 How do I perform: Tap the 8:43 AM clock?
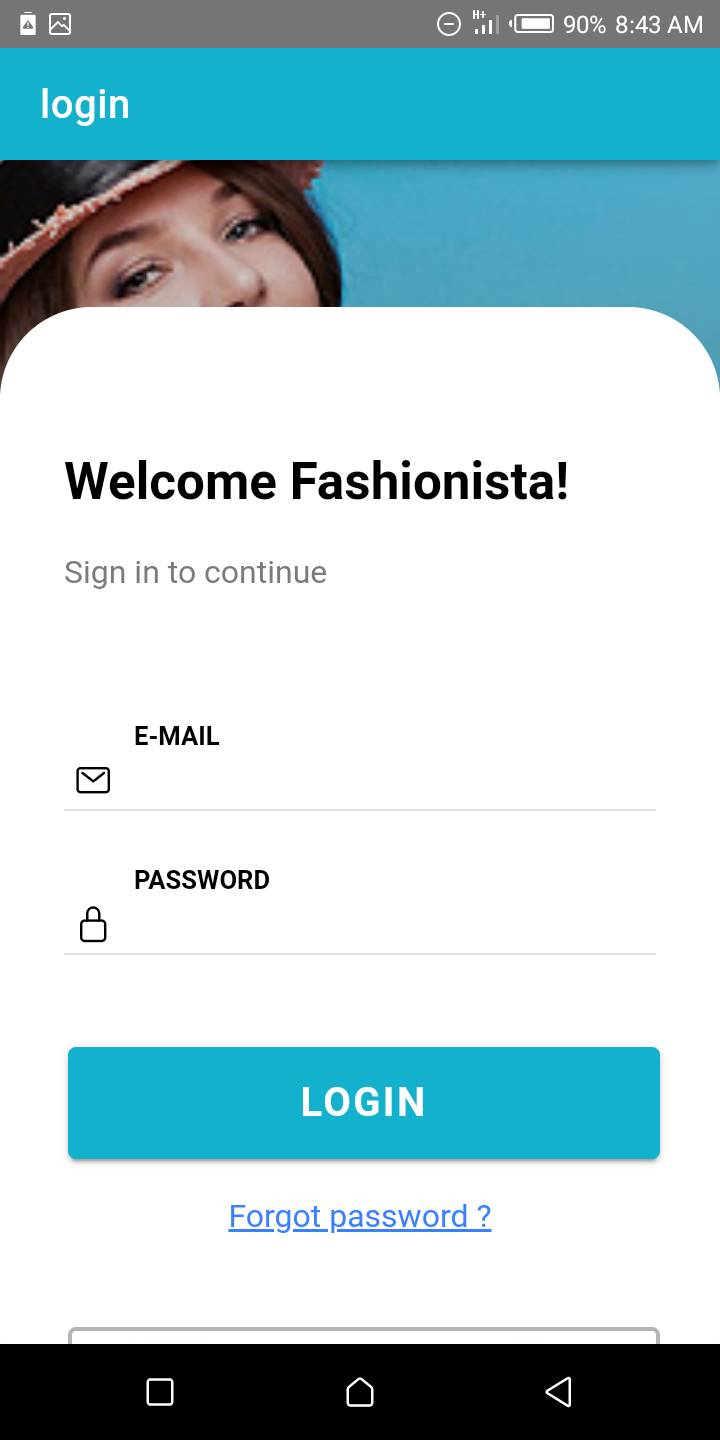(659, 24)
